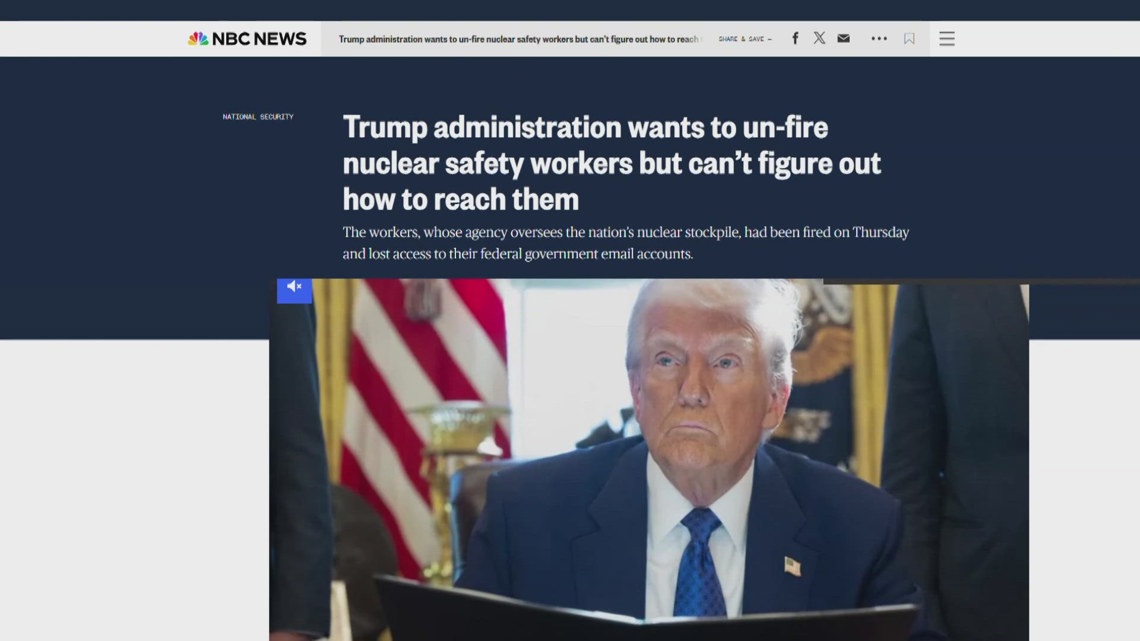Click the article subheading about workers
Viewport: 1140px width, 641px height.
626,243
